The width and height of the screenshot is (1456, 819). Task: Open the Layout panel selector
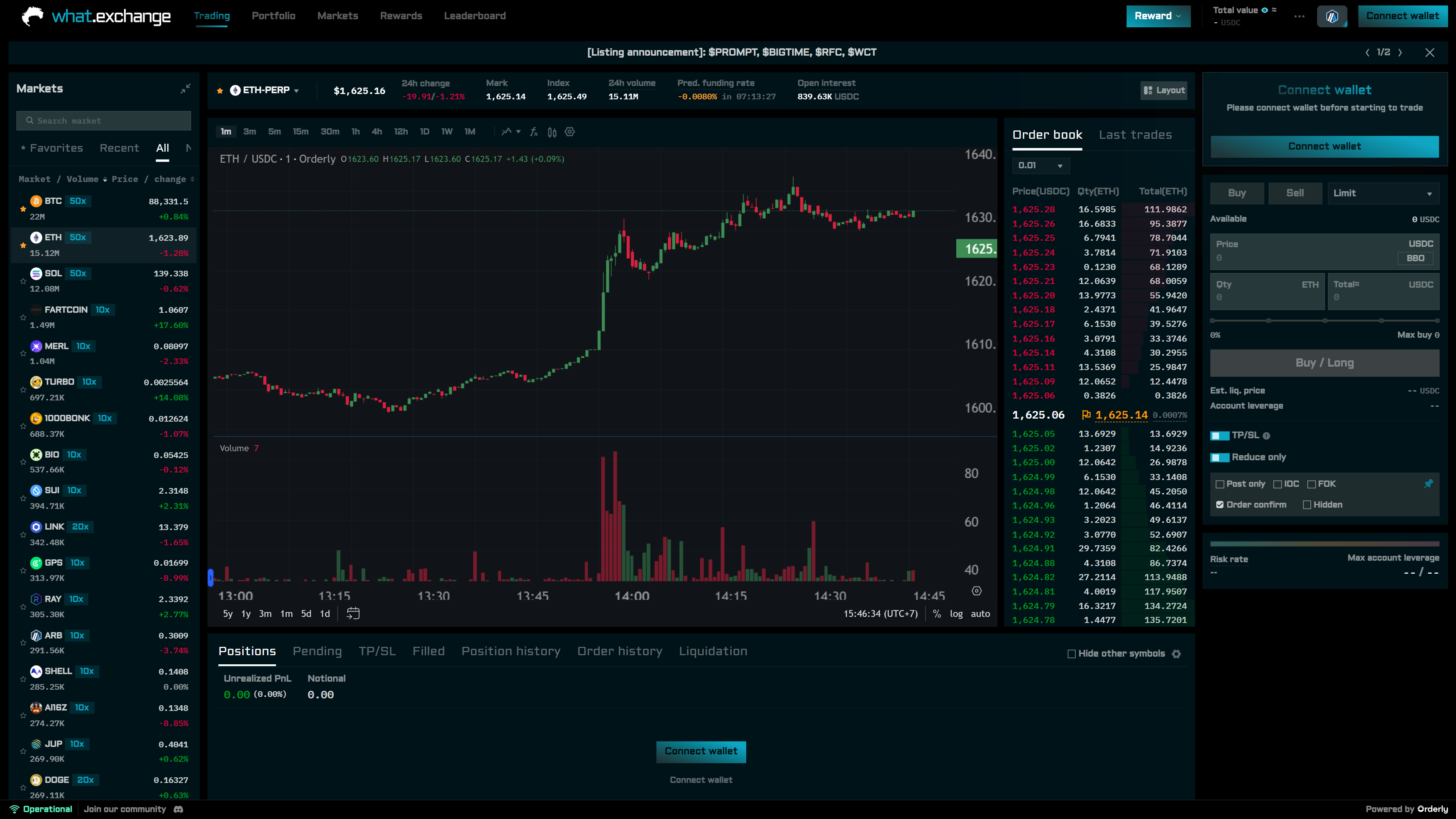[1163, 91]
